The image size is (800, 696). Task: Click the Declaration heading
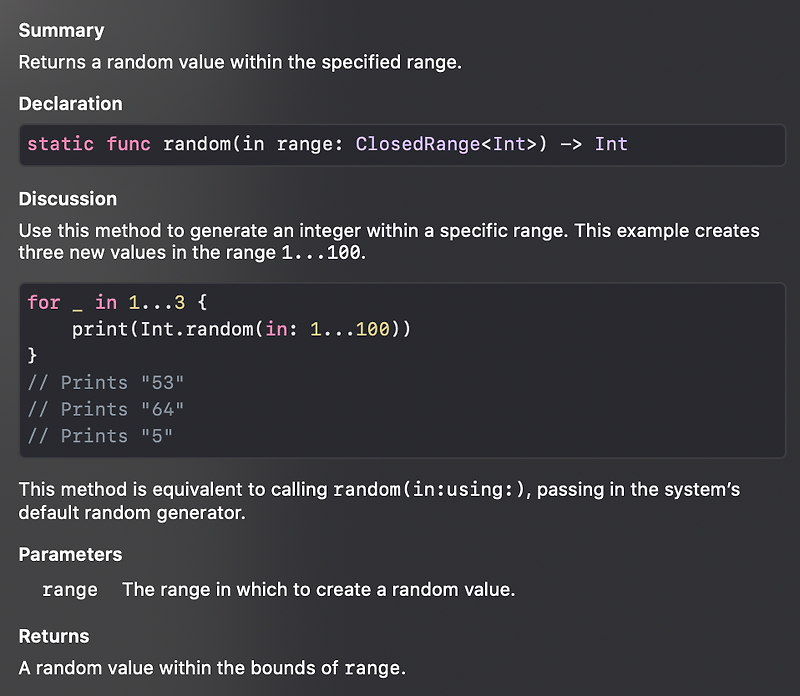pyautogui.click(x=70, y=104)
